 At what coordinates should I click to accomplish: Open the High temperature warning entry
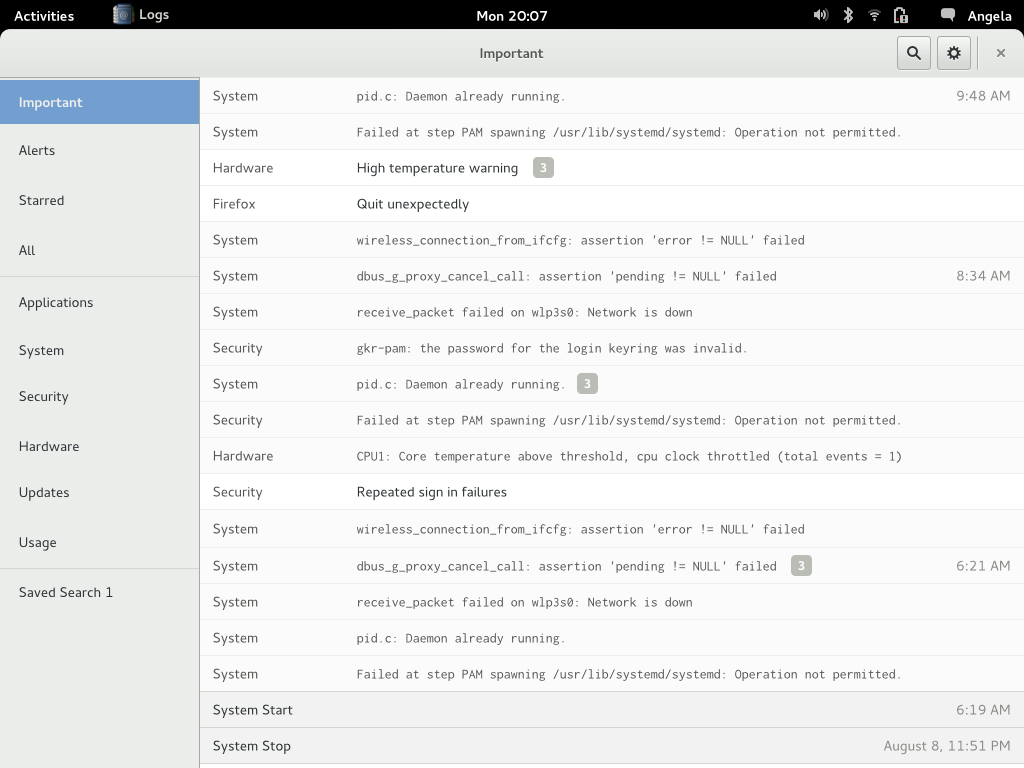pos(612,168)
